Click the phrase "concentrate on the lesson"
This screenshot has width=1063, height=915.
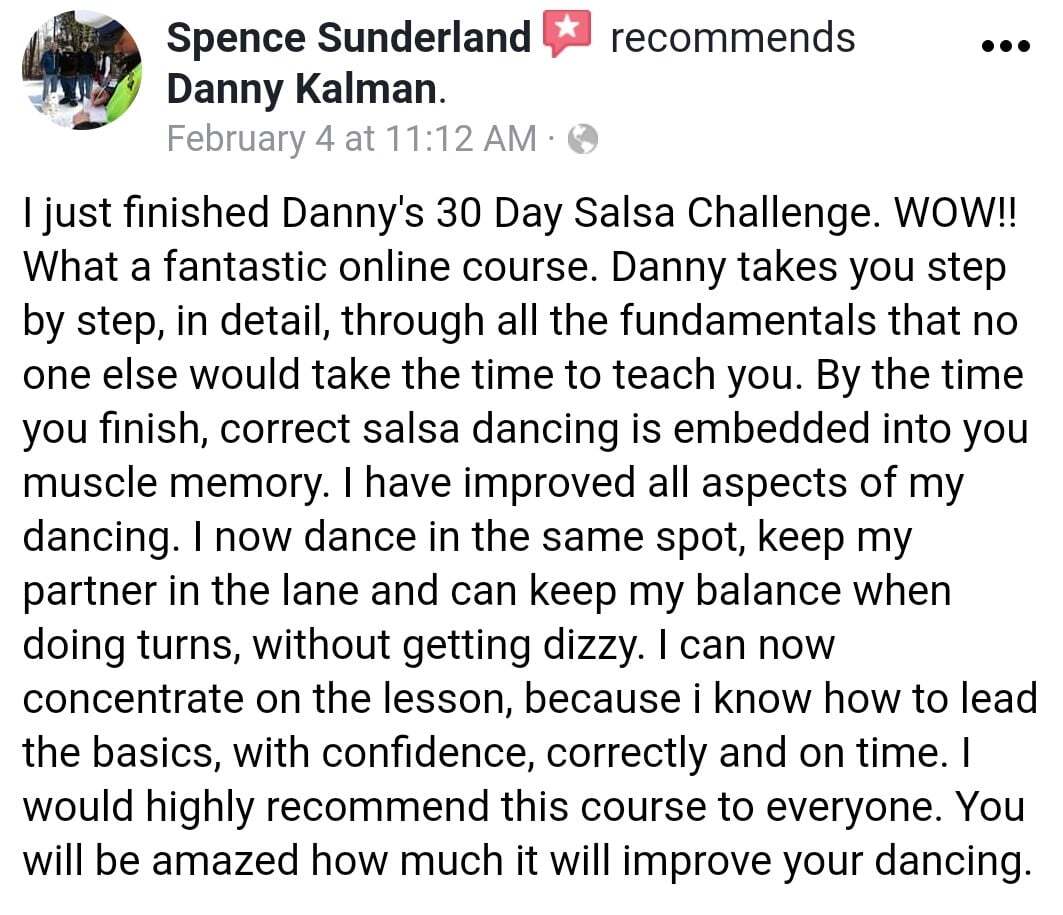pyautogui.click(x=266, y=699)
